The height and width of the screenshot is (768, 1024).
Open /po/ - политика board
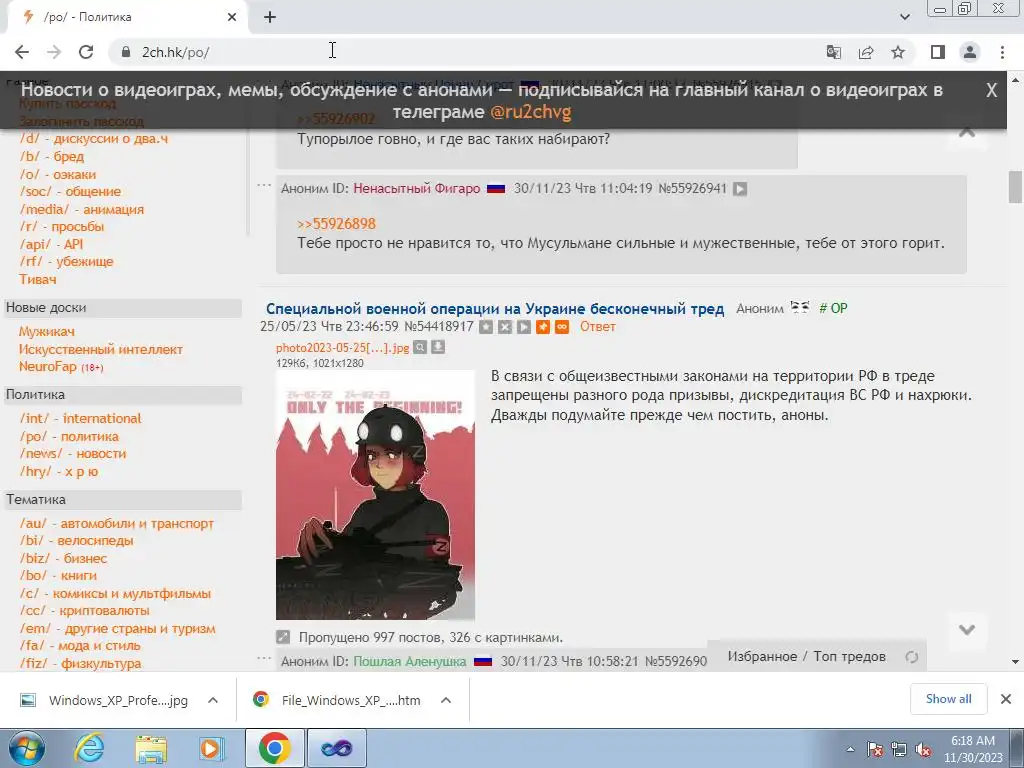click(69, 436)
